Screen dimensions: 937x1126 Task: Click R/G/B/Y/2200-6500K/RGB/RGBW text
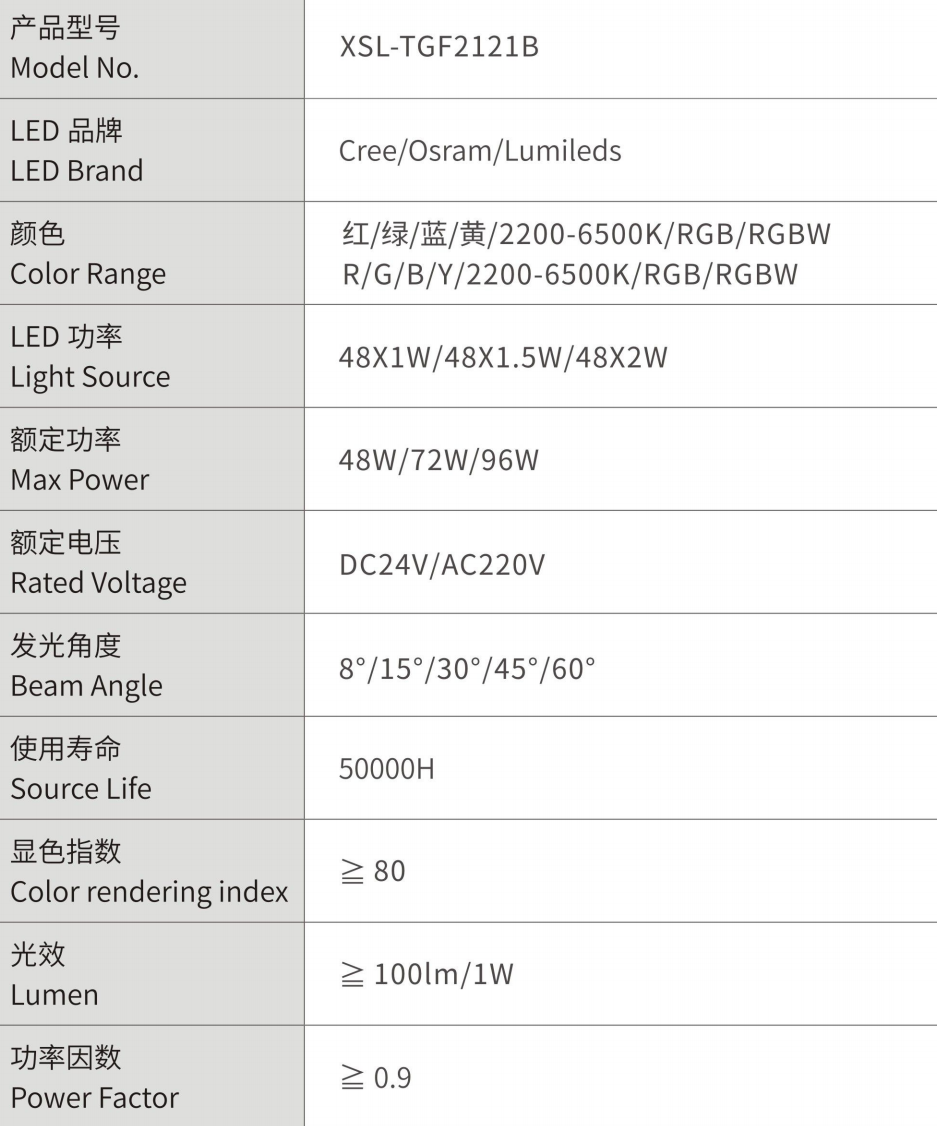click(x=570, y=274)
